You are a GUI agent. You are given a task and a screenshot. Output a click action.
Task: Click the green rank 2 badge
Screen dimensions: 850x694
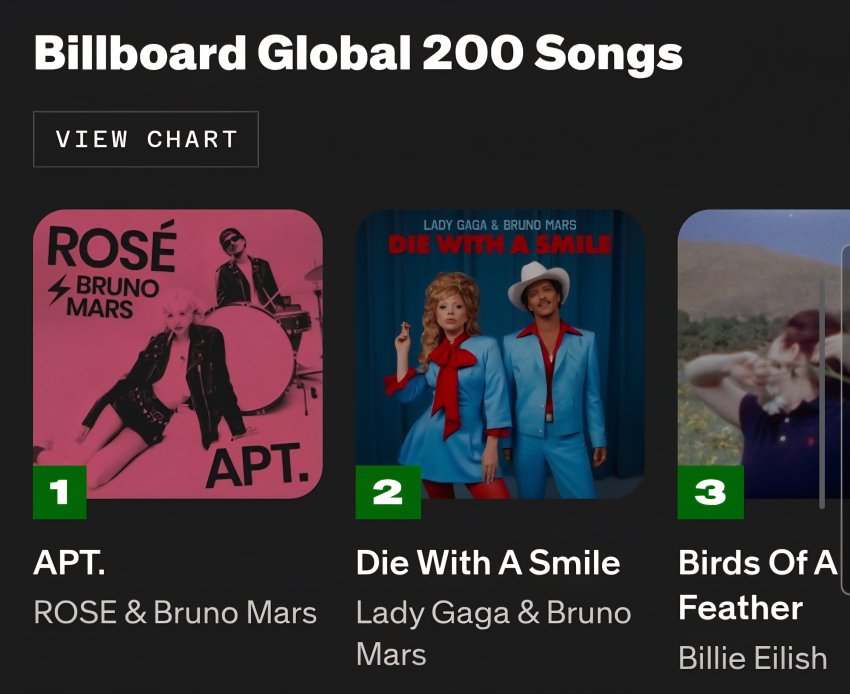click(388, 492)
